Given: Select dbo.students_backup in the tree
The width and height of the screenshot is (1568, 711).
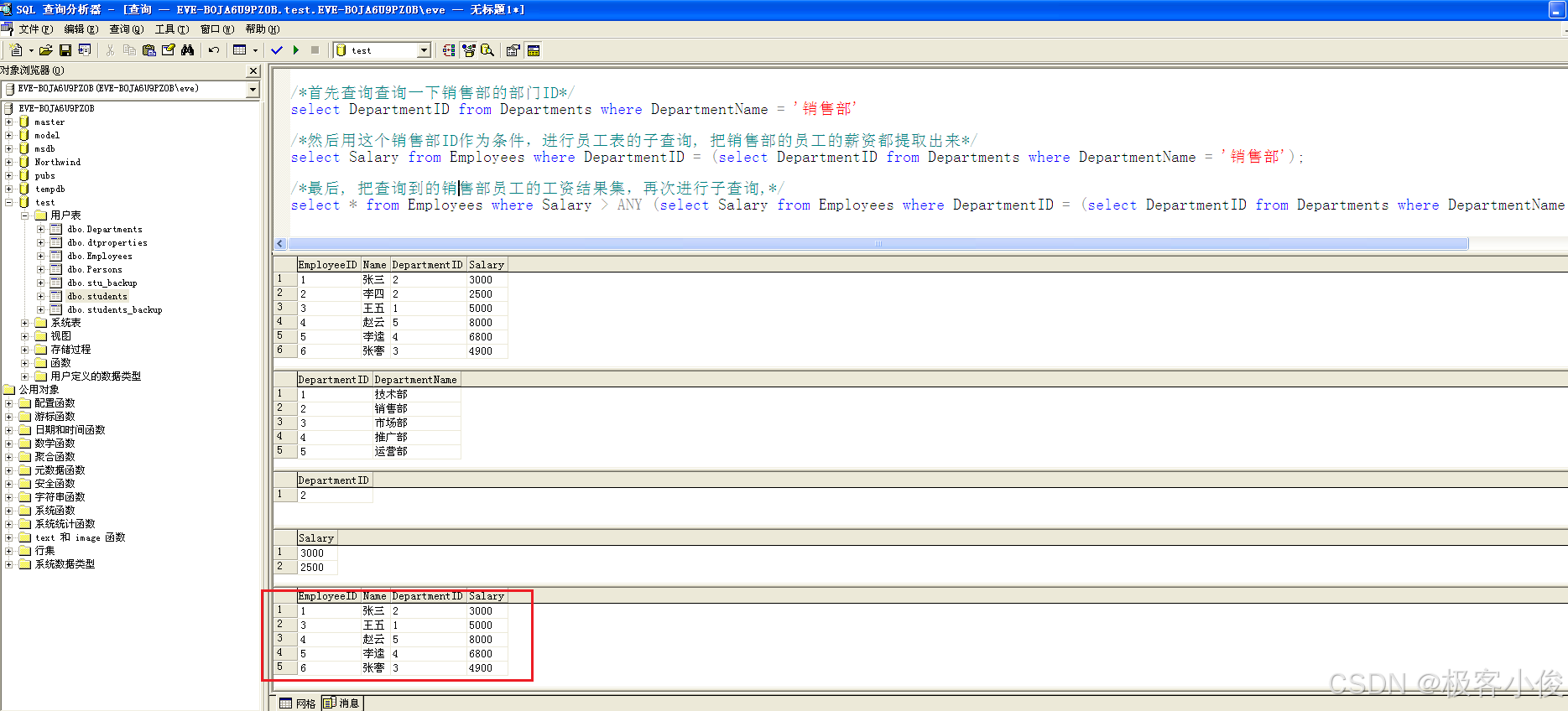Looking at the screenshot, I should (115, 309).
